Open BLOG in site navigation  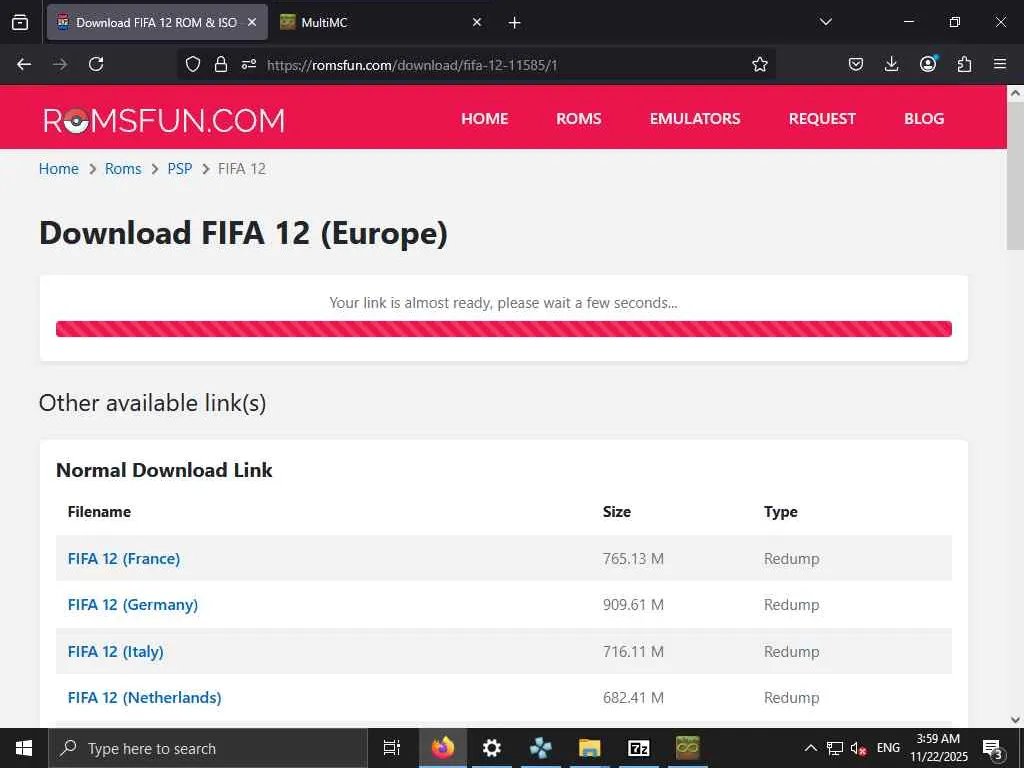click(x=924, y=119)
